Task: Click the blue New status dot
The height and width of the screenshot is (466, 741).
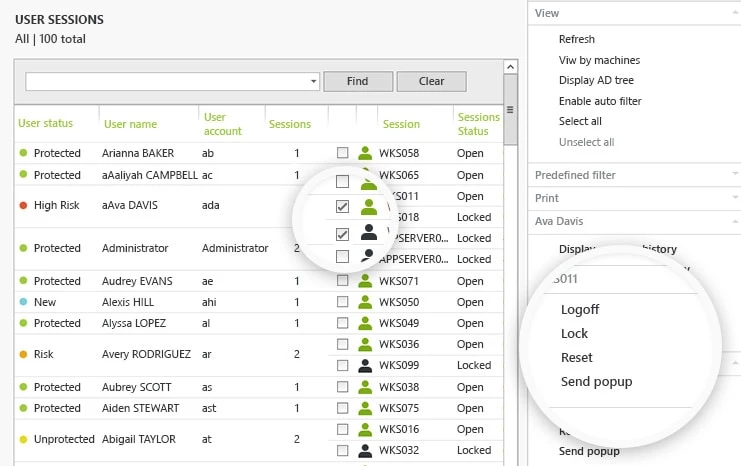Action: tap(23, 302)
